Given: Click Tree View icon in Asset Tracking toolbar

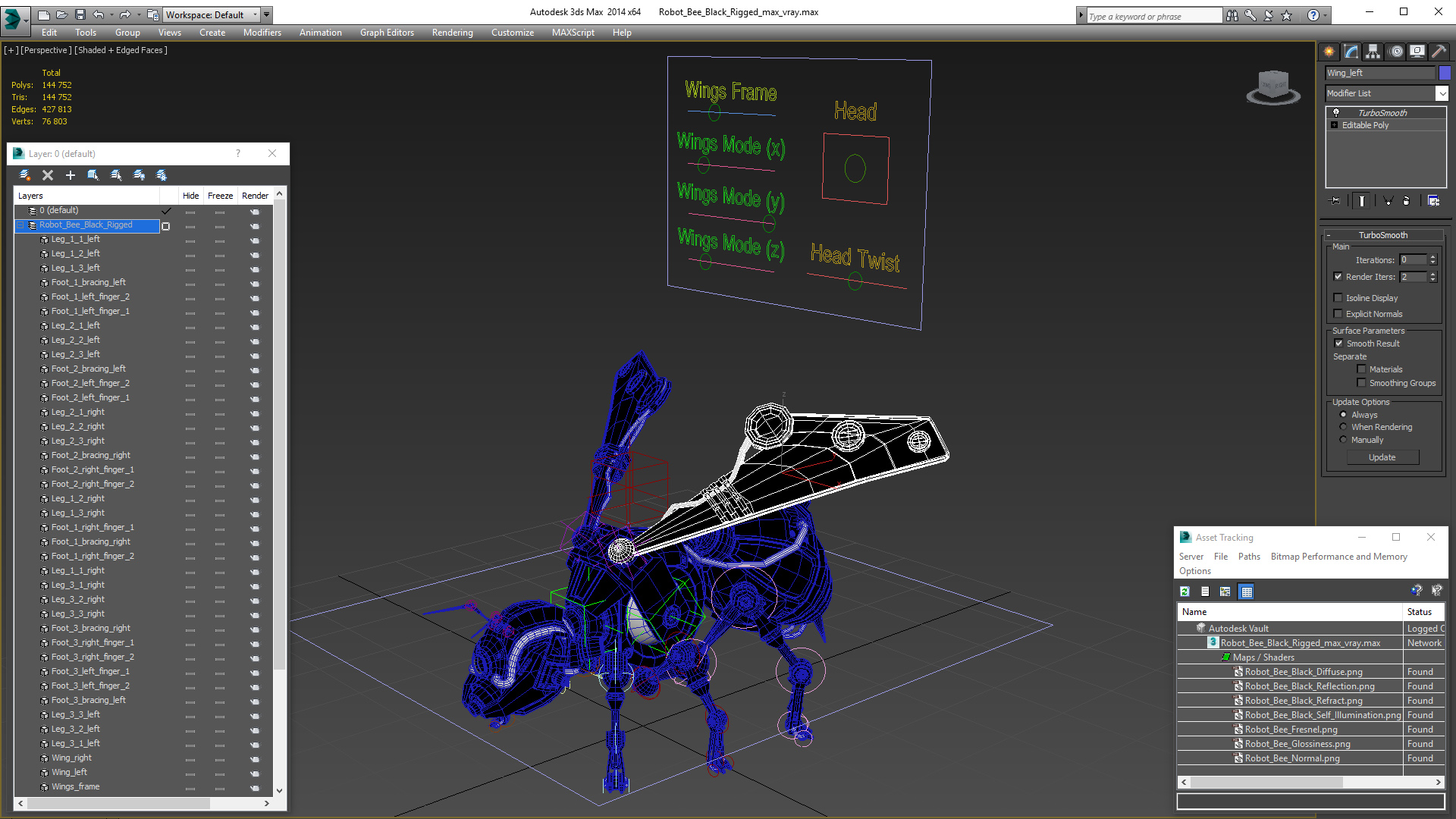Looking at the screenshot, I should (x=1225, y=591).
